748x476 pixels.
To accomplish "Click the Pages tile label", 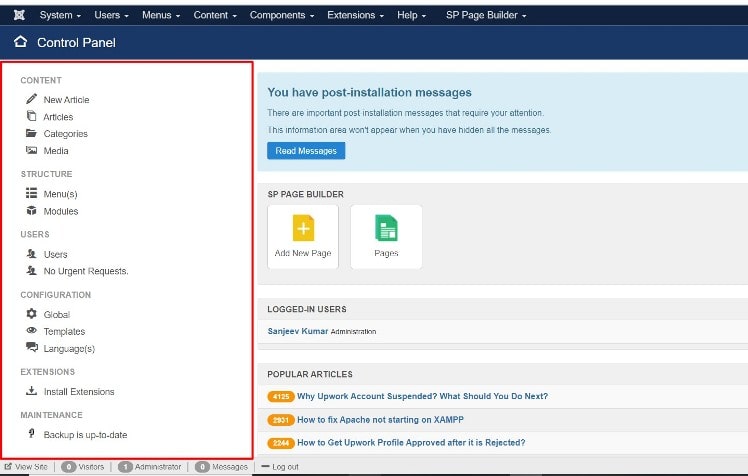I will (386, 253).
